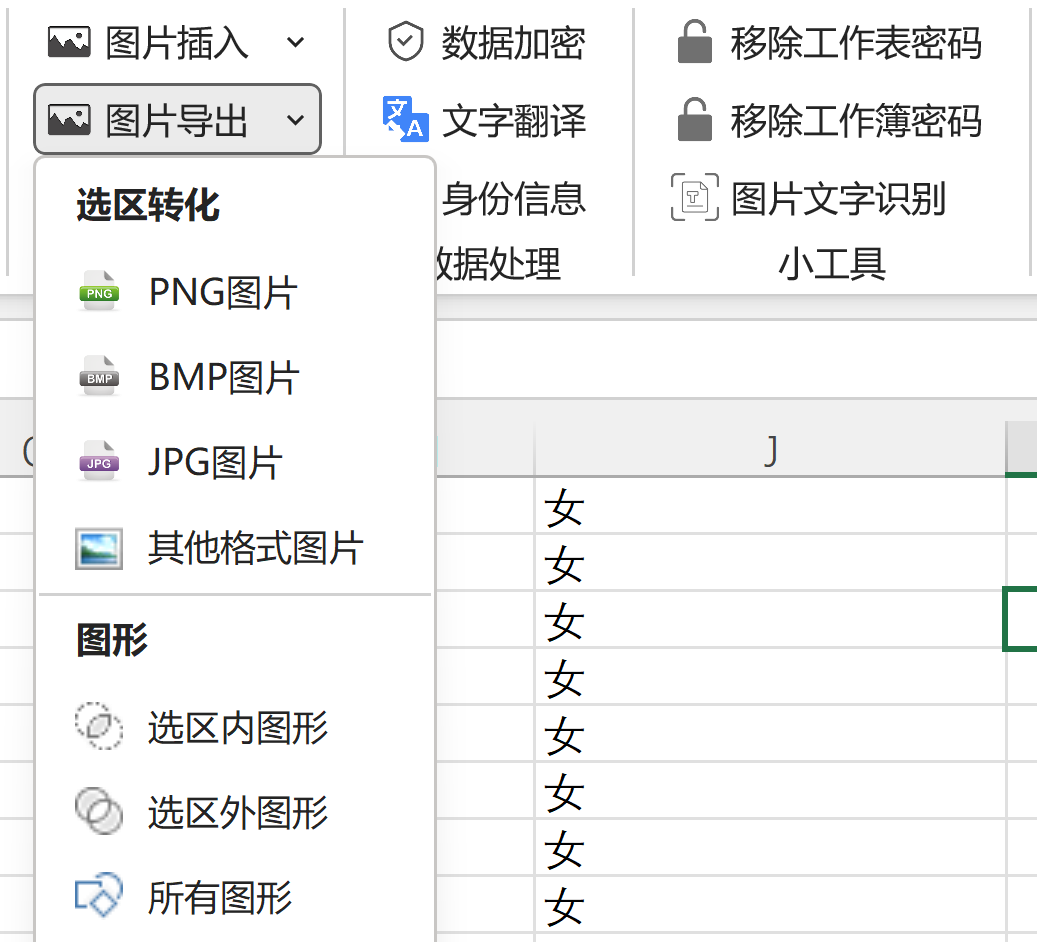Choose PNG图片 from export menu

223,292
